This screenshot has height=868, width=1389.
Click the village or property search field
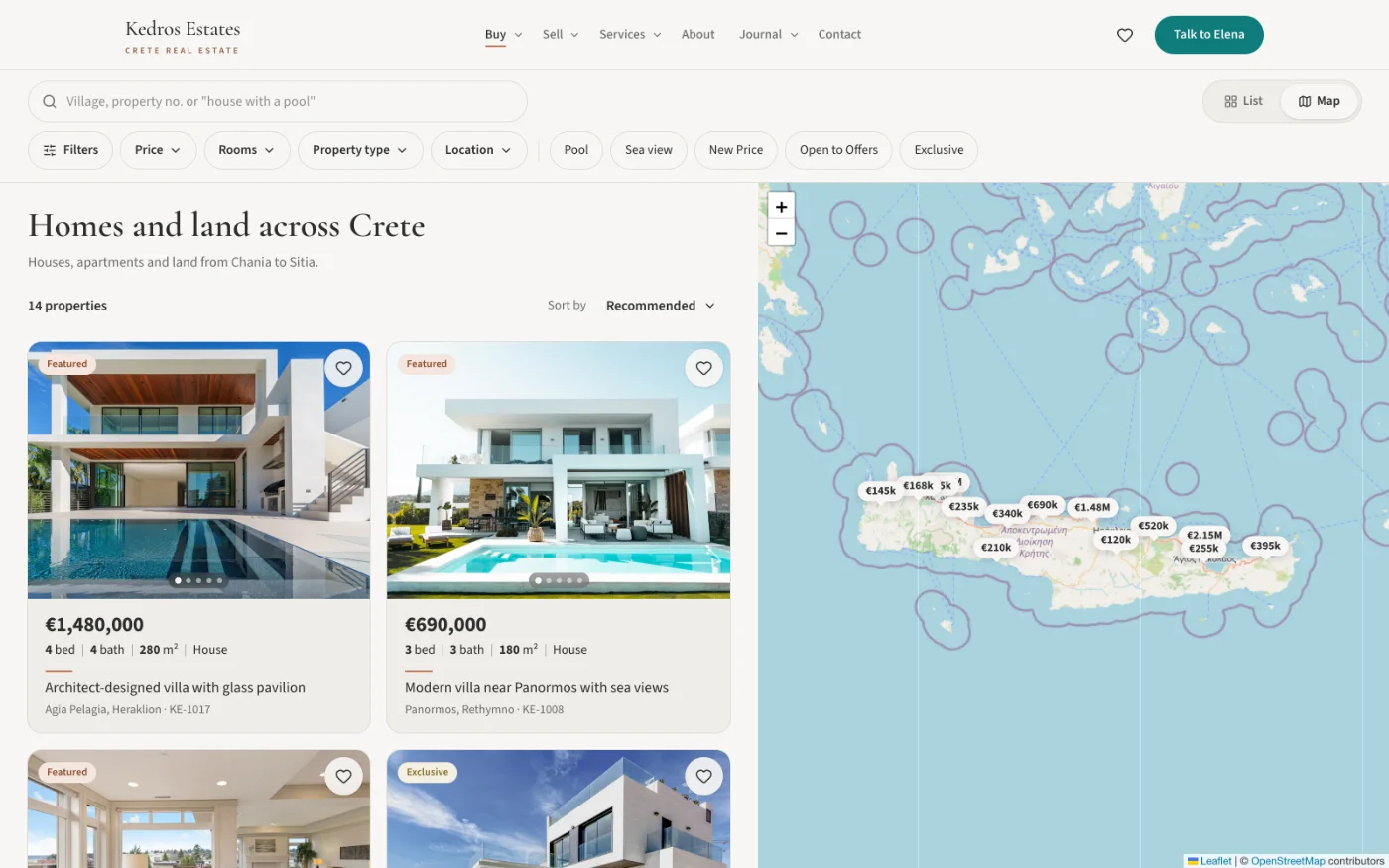pos(278,101)
